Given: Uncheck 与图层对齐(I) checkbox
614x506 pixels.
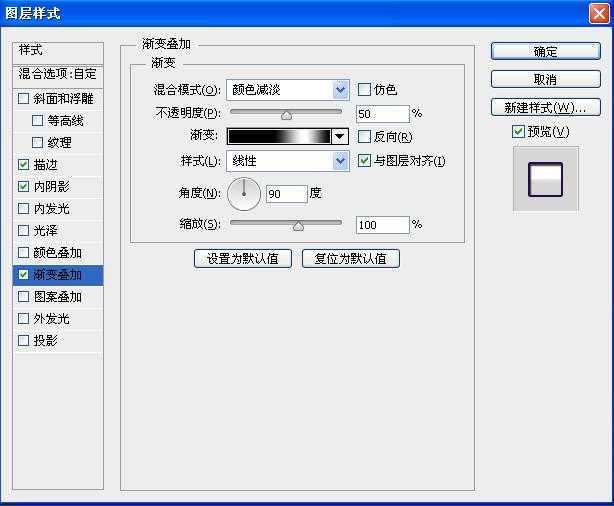Looking at the screenshot, I should tap(364, 161).
